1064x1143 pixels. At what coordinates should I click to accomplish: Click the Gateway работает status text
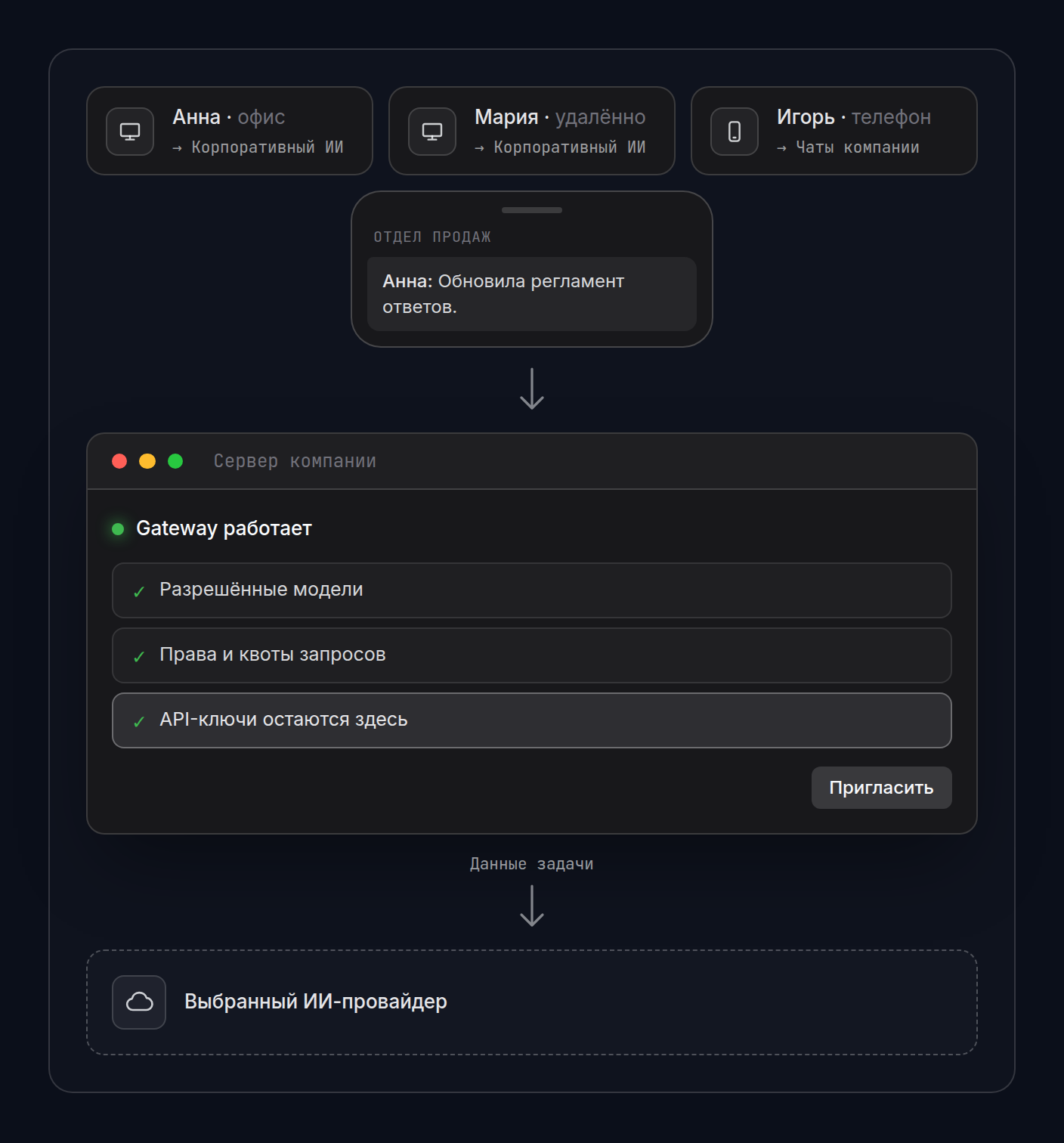(224, 528)
